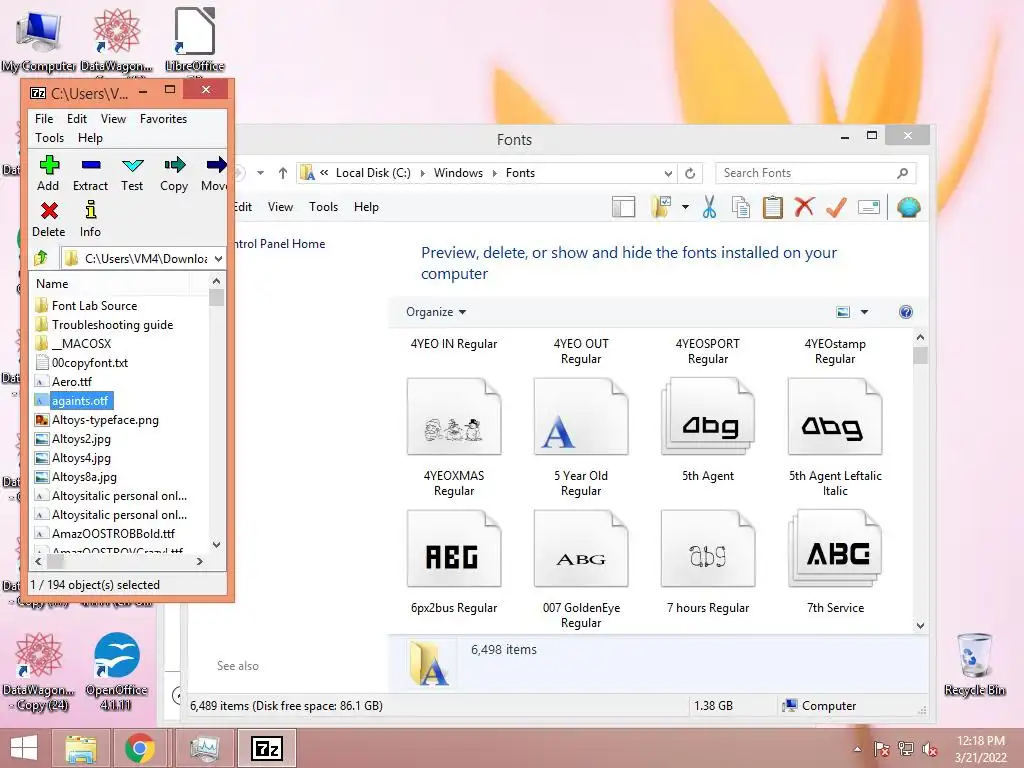
Task: Click the 7-Zip taskbar button
Action: tap(267, 748)
